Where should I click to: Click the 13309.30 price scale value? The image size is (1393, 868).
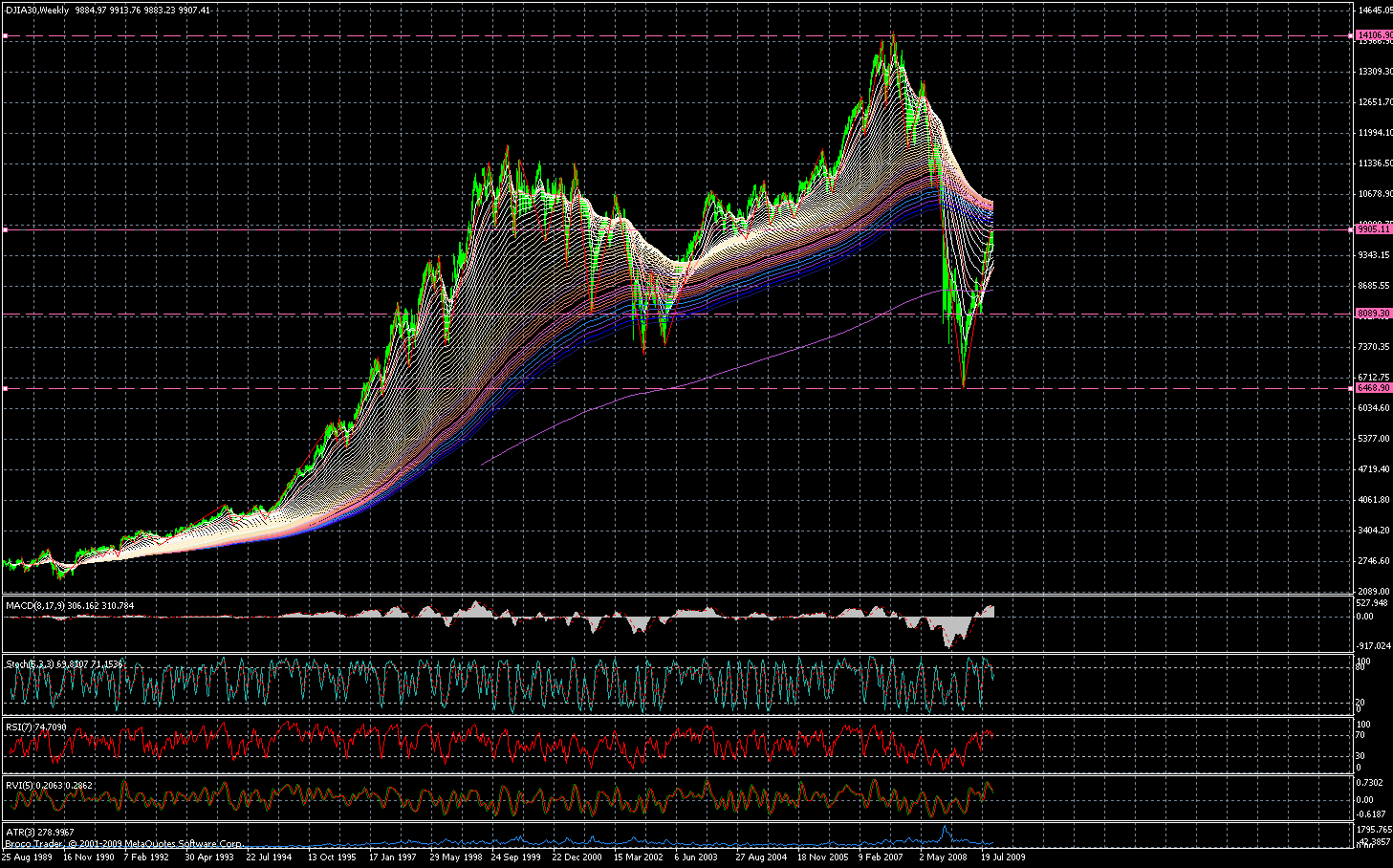click(1375, 71)
